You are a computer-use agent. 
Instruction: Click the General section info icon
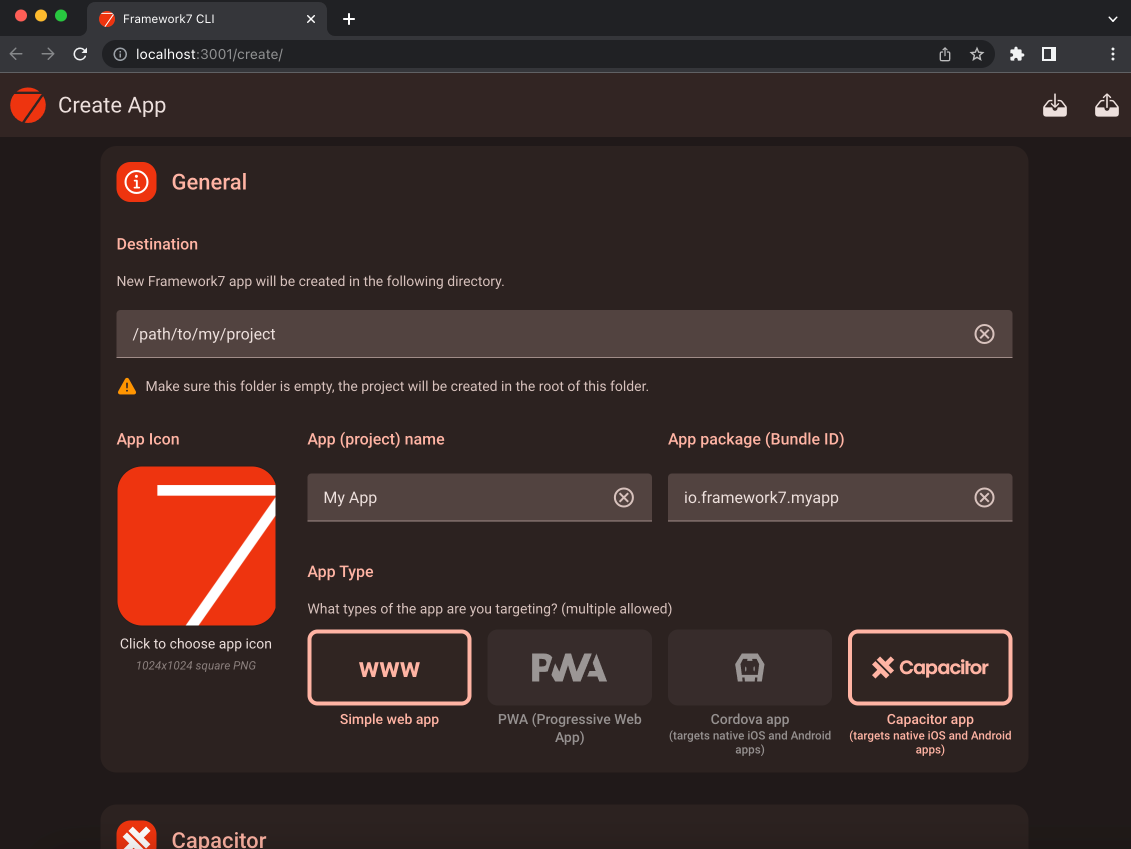[x=136, y=182]
